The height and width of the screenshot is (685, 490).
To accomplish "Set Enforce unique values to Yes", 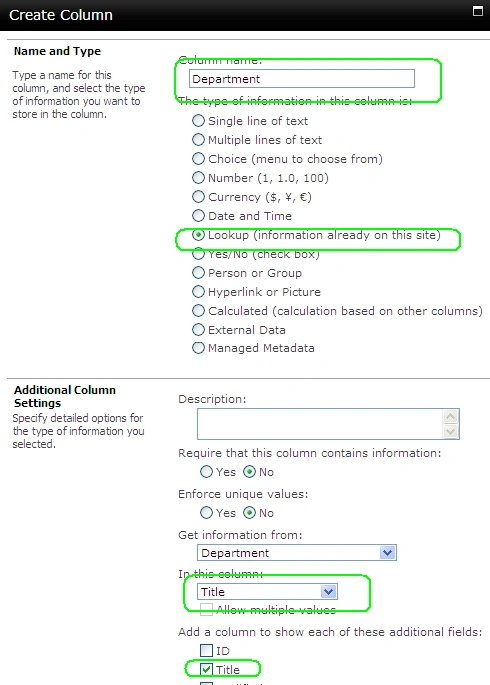I will pos(206,512).
